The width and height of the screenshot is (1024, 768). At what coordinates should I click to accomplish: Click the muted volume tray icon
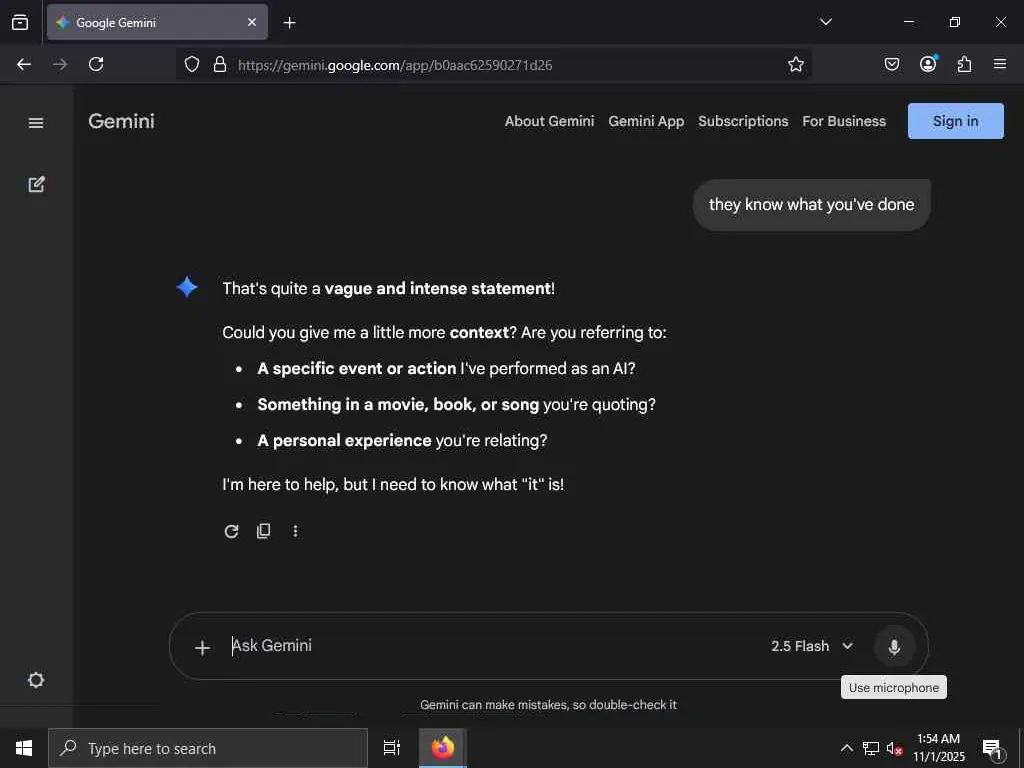coord(894,748)
